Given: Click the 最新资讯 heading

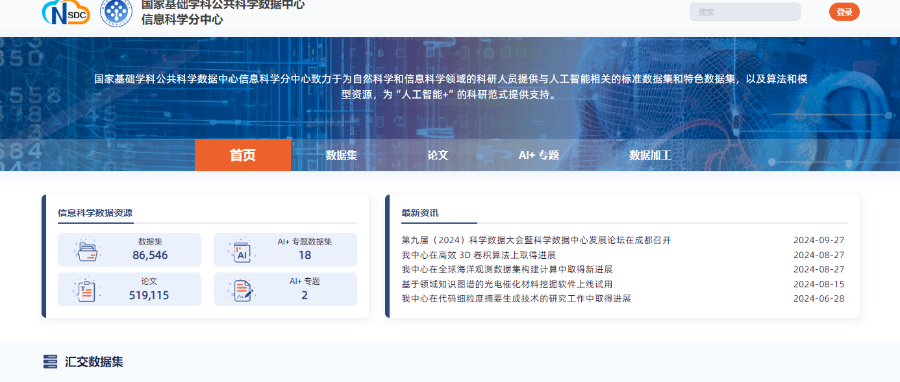Looking at the screenshot, I should (x=420, y=213).
